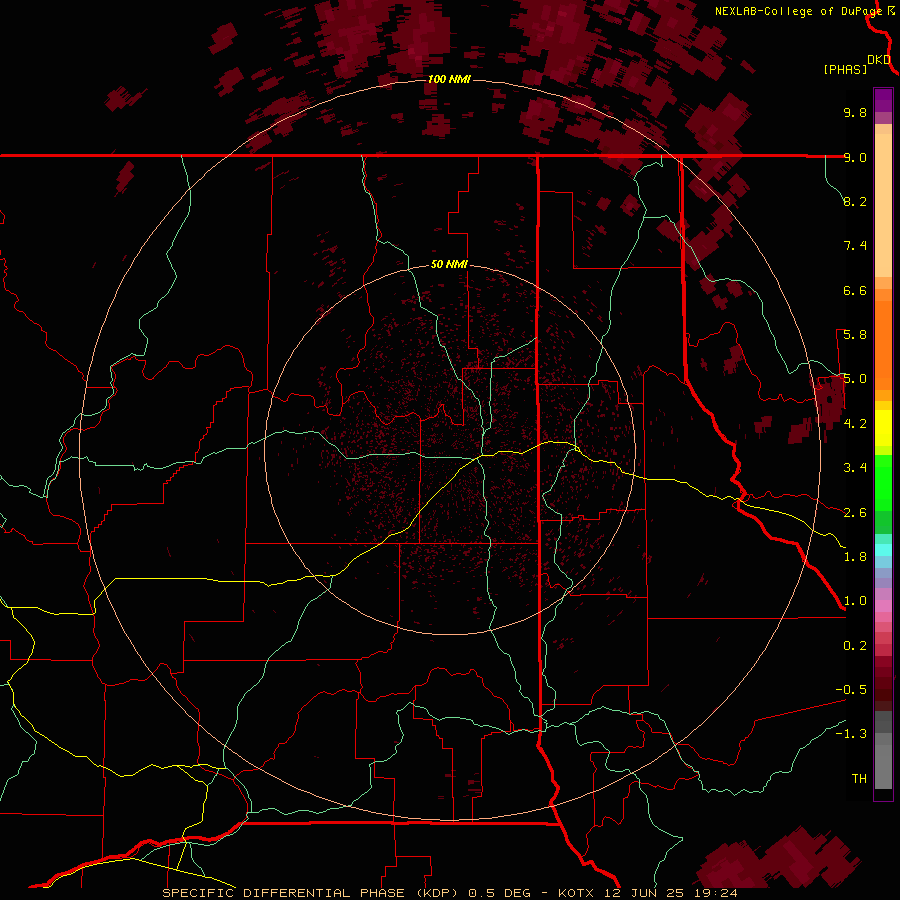Screen dimensions: 900x900
Task: Click the 0.2 scale value
Action: pos(855,646)
